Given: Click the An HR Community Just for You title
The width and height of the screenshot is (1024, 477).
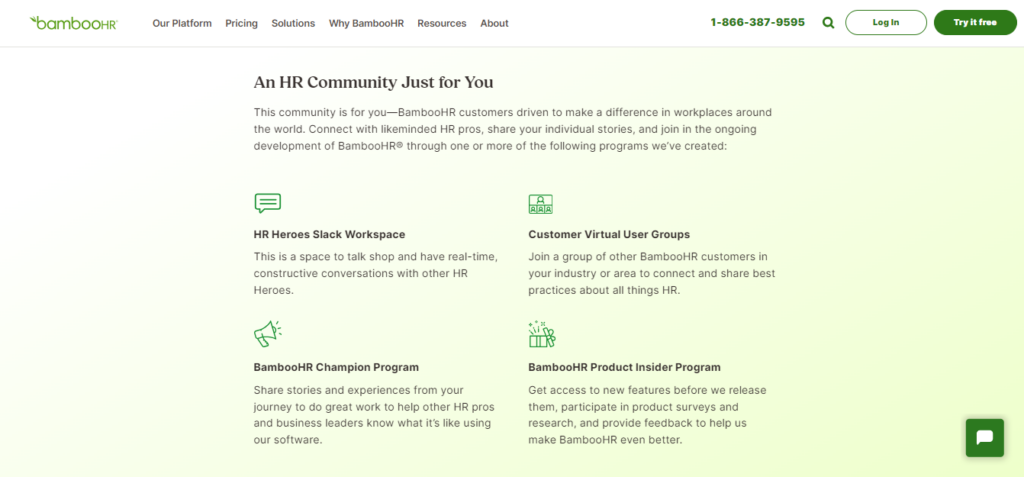Looking at the screenshot, I should [374, 82].
